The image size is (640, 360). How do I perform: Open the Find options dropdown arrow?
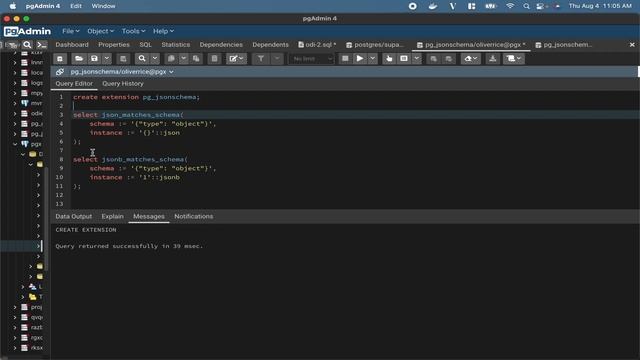155,59
